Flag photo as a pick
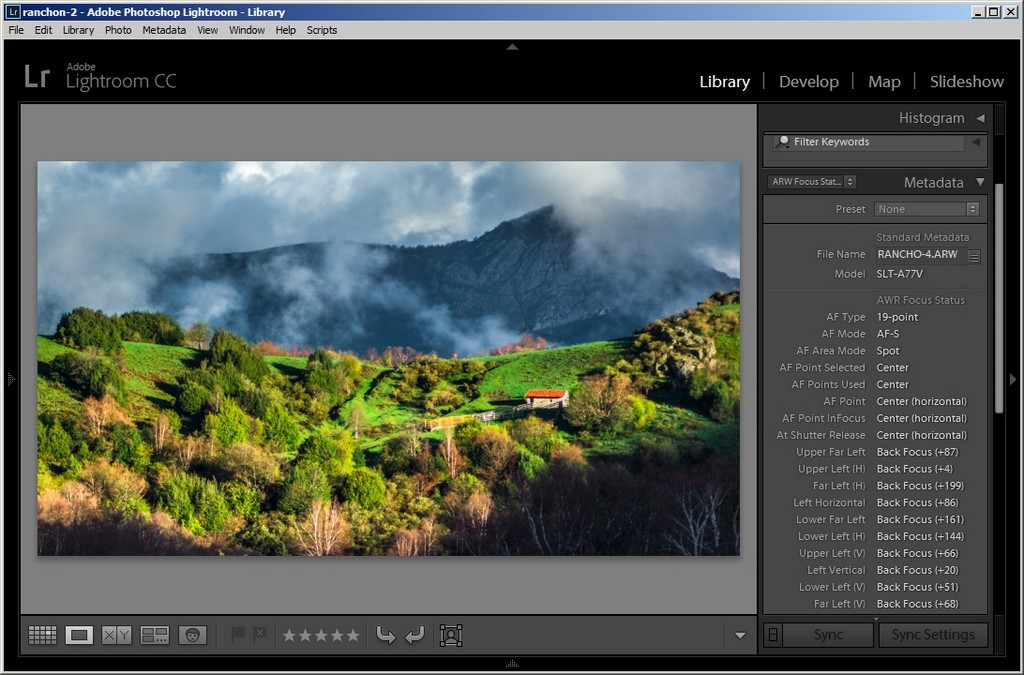Screen dimensions: 1024x675 point(238,634)
